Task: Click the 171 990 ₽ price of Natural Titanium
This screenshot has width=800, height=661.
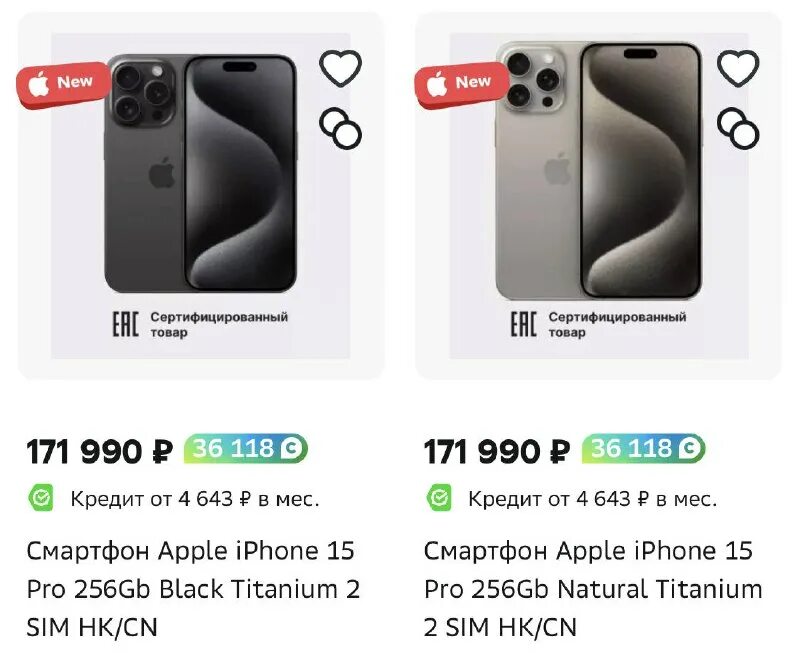Action: coord(497,451)
